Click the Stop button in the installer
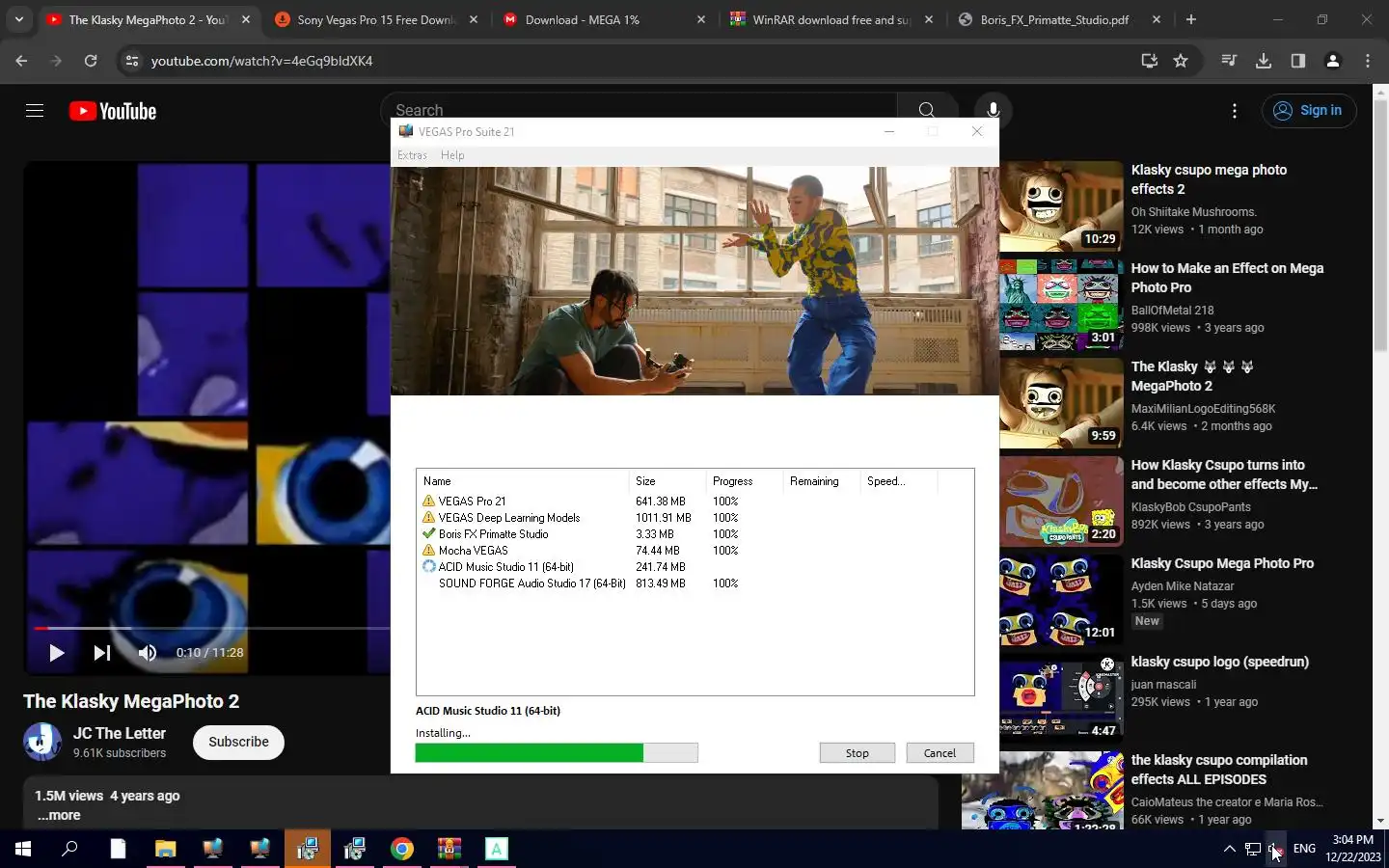 pos(857,753)
